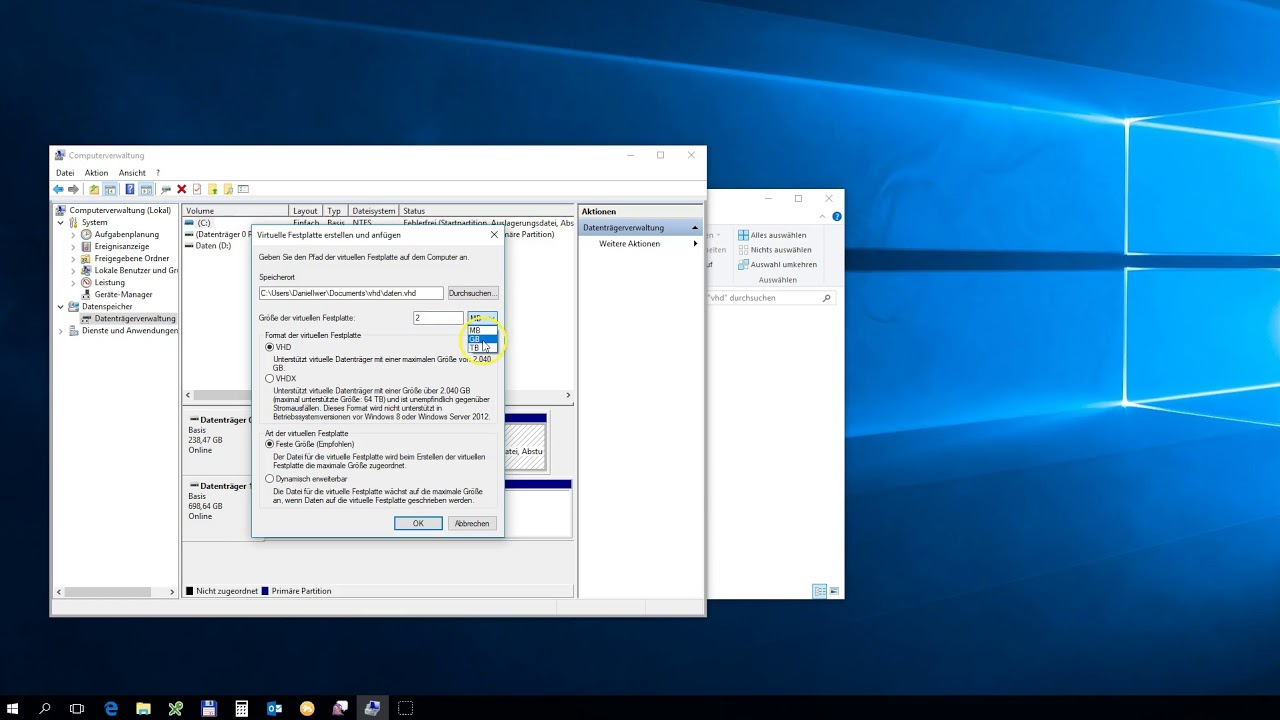Click the Volume column header
Image resolution: width=1280 pixels, height=720 pixels.
click(235, 211)
